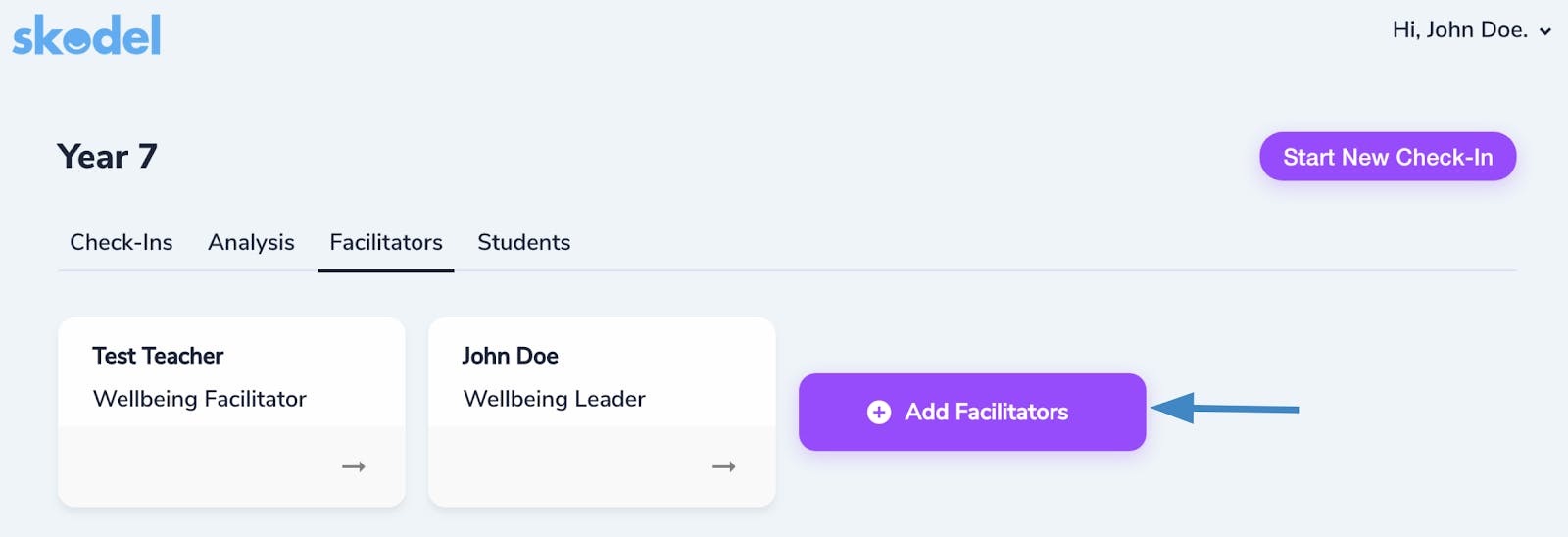Click the Wellbeing Leader role text
1568x537 pixels.
point(555,399)
